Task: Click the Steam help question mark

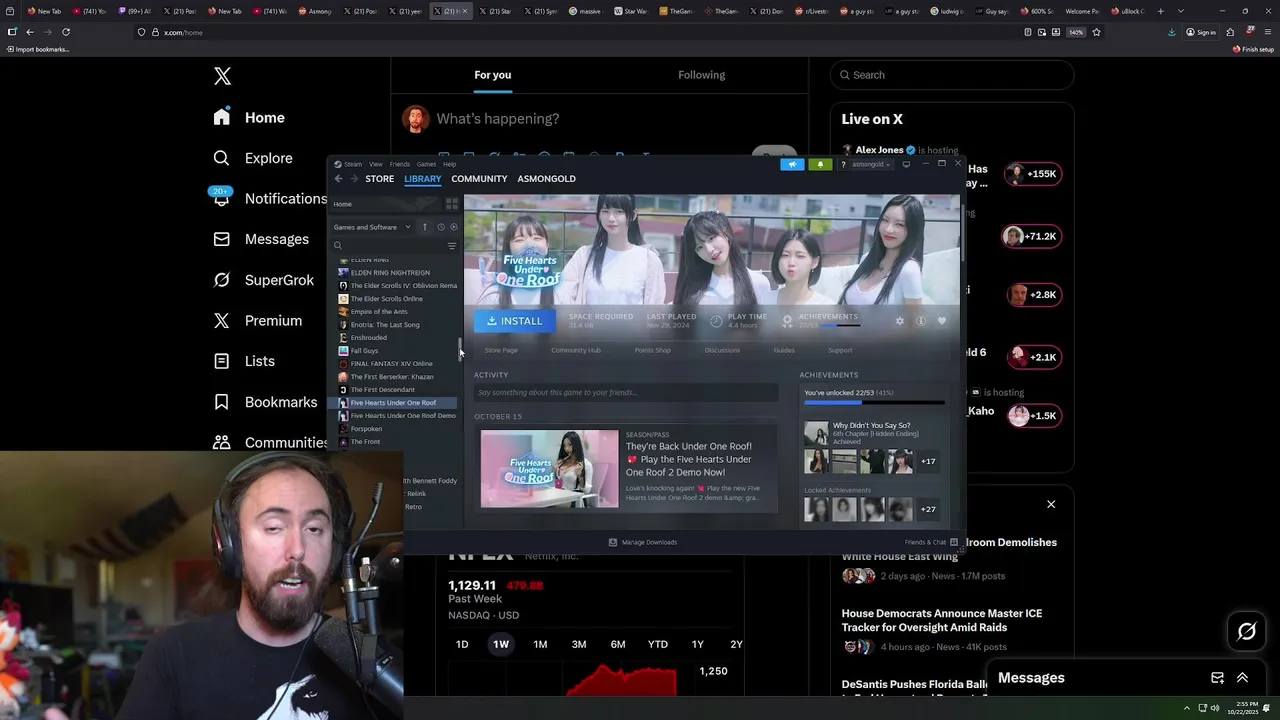Action: tap(843, 164)
